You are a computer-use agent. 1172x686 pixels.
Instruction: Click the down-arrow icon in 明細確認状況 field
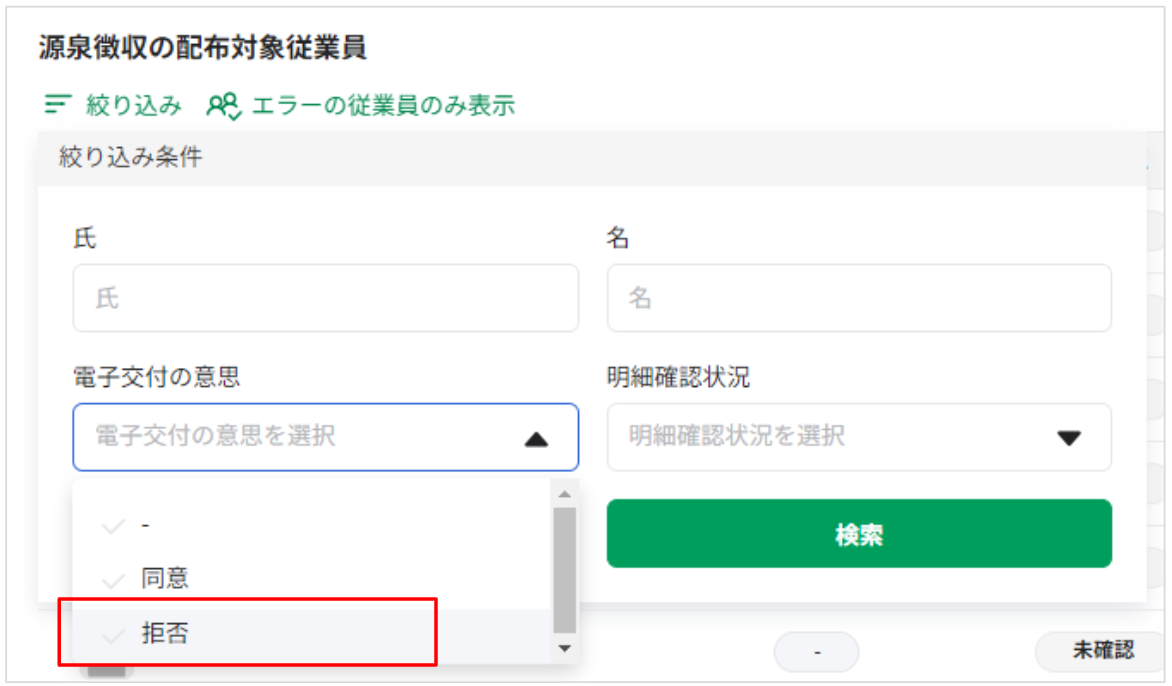tap(1069, 438)
